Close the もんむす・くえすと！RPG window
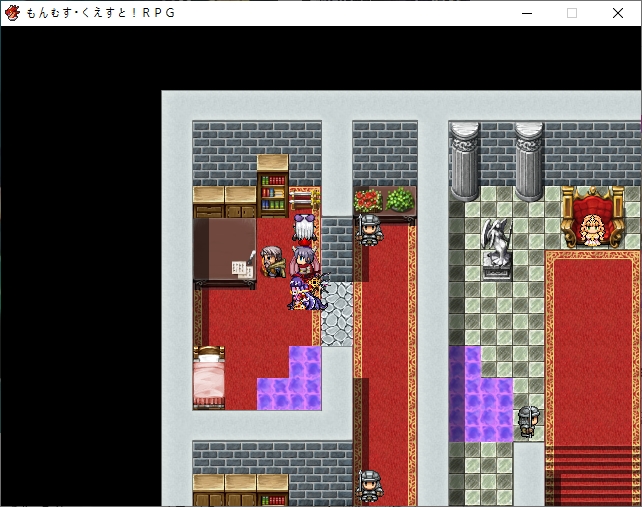 (617, 13)
